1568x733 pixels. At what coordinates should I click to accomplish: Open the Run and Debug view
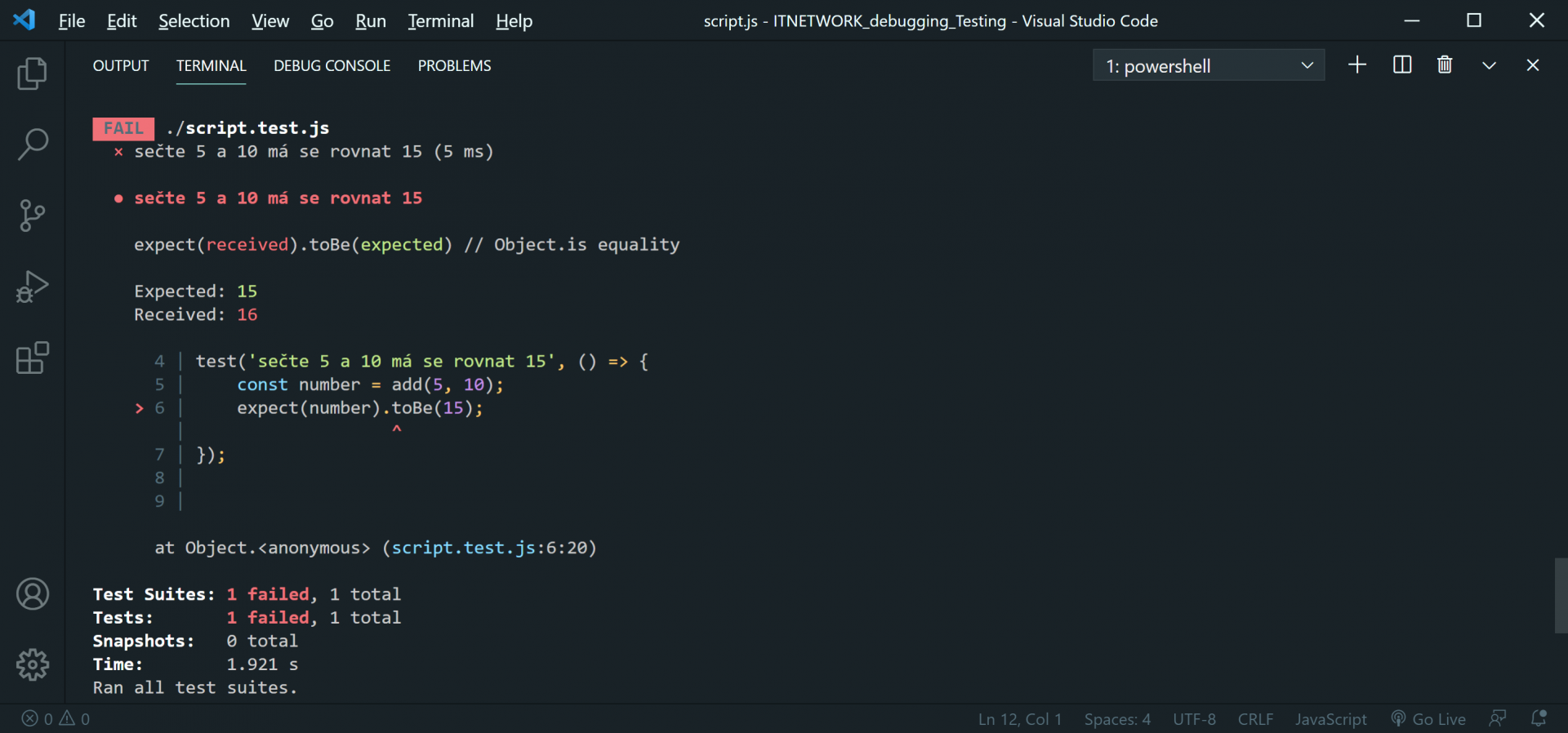click(x=33, y=287)
